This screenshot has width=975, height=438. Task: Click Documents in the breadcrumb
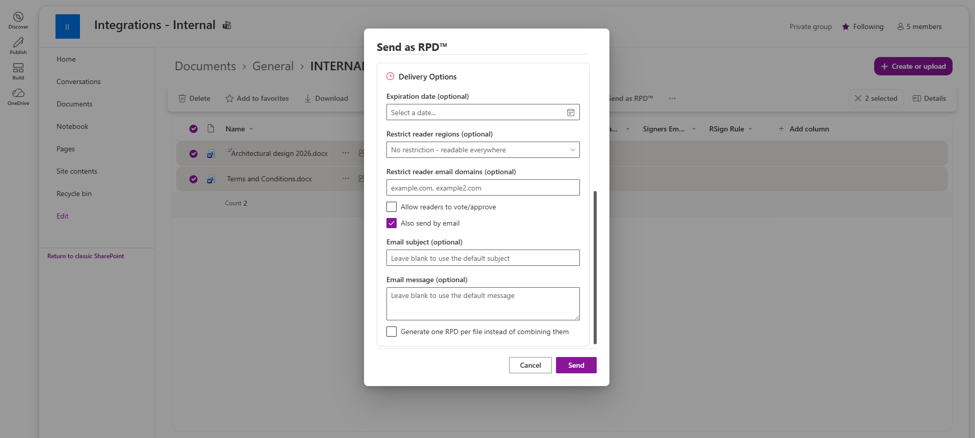pyautogui.click(x=205, y=66)
